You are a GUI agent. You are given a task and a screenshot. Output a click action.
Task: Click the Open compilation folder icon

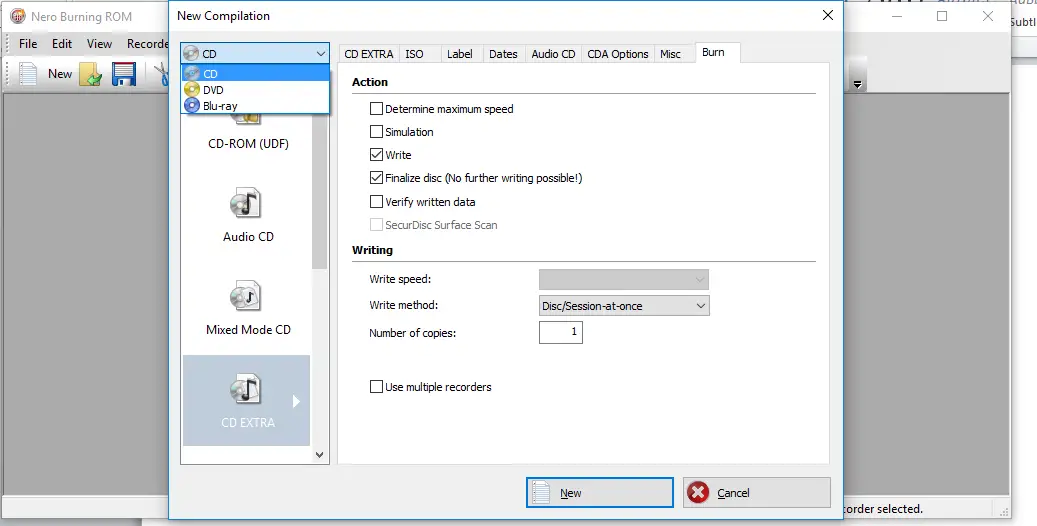(91, 74)
